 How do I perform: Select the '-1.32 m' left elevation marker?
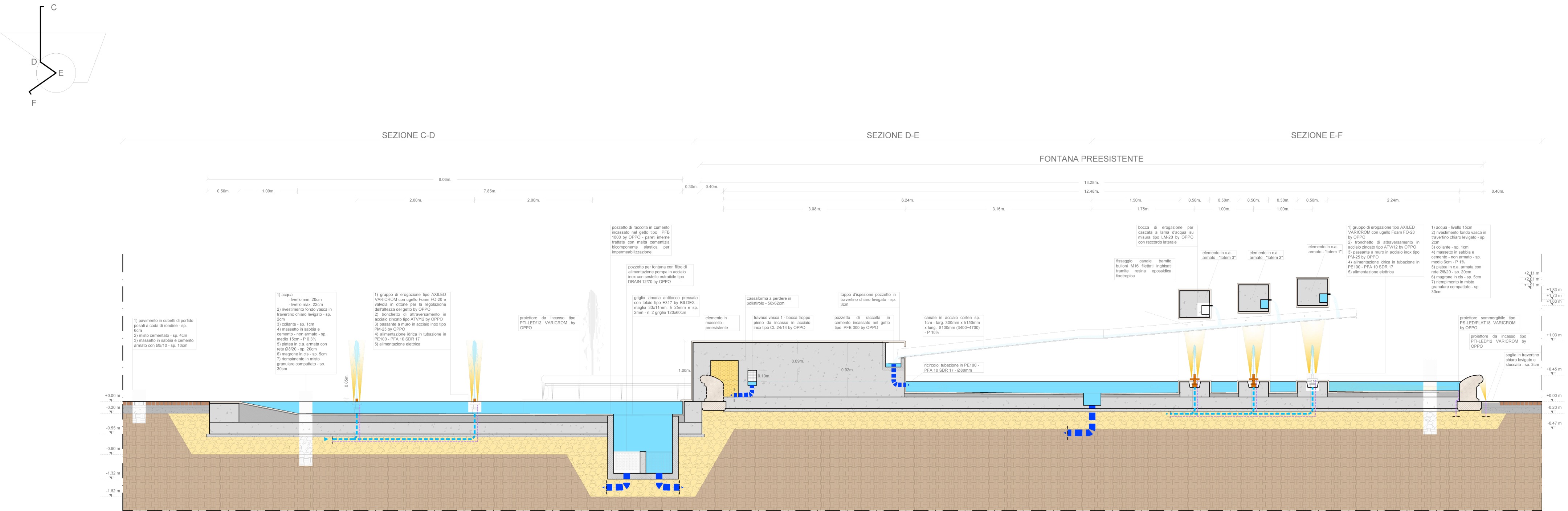point(113,473)
